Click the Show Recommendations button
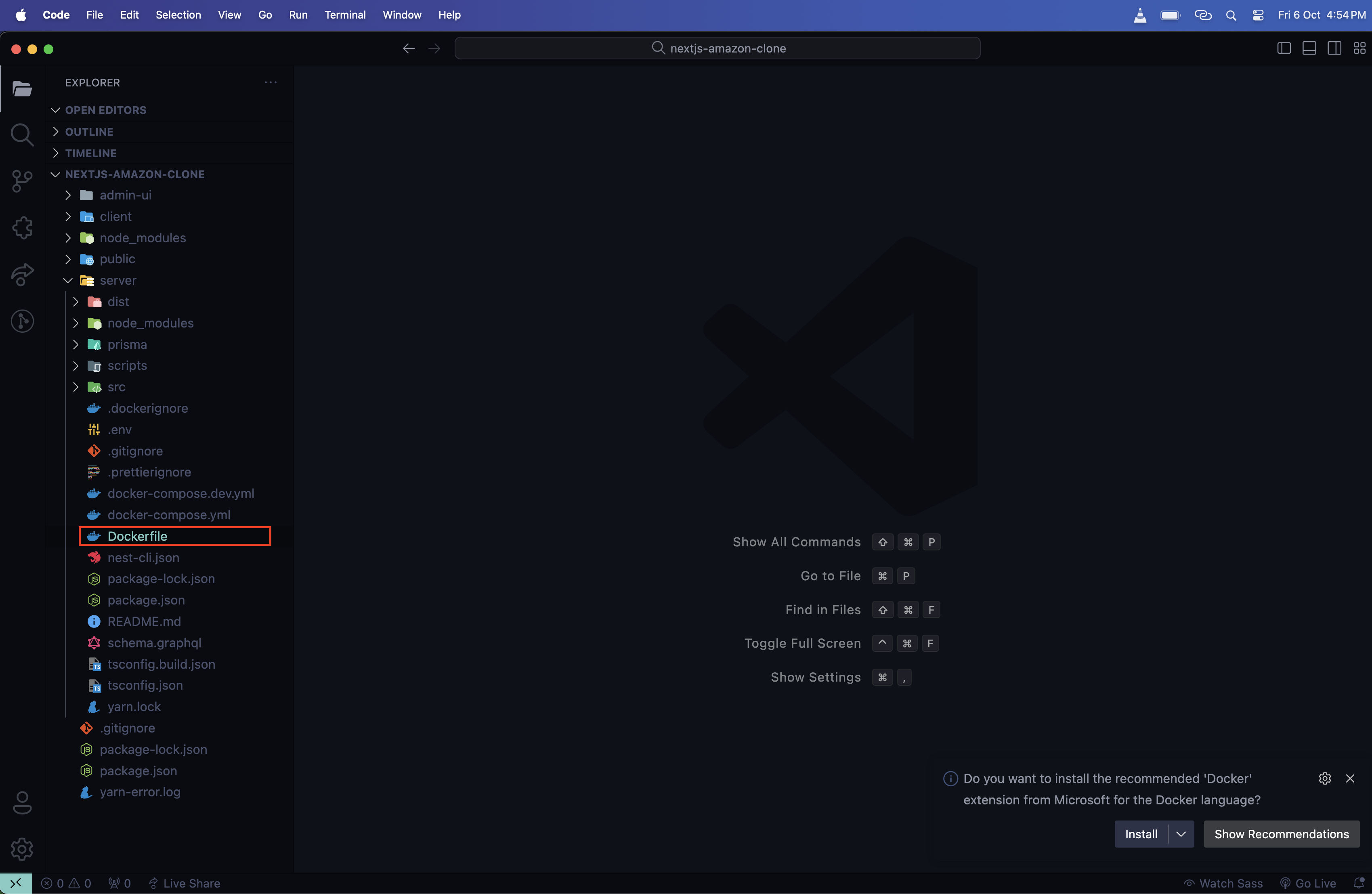Viewport: 1372px width, 894px height. point(1282,833)
